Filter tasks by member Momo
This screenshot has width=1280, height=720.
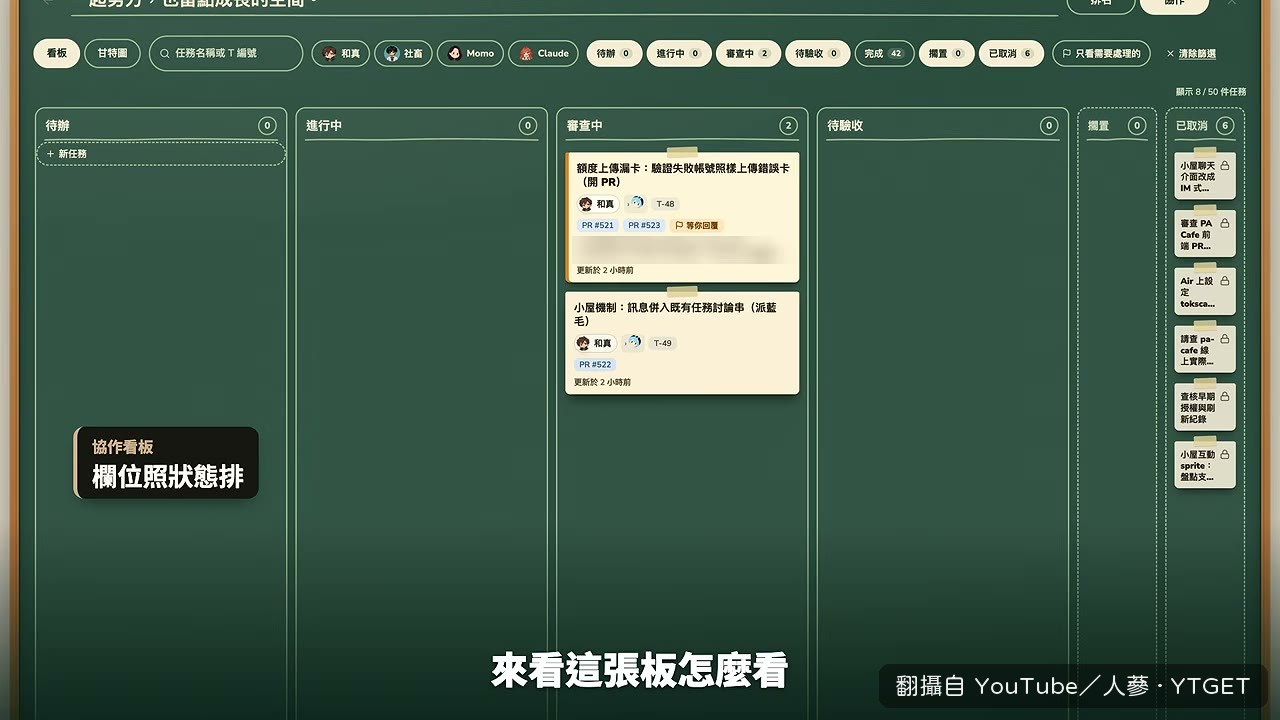click(x=470, y=53)
